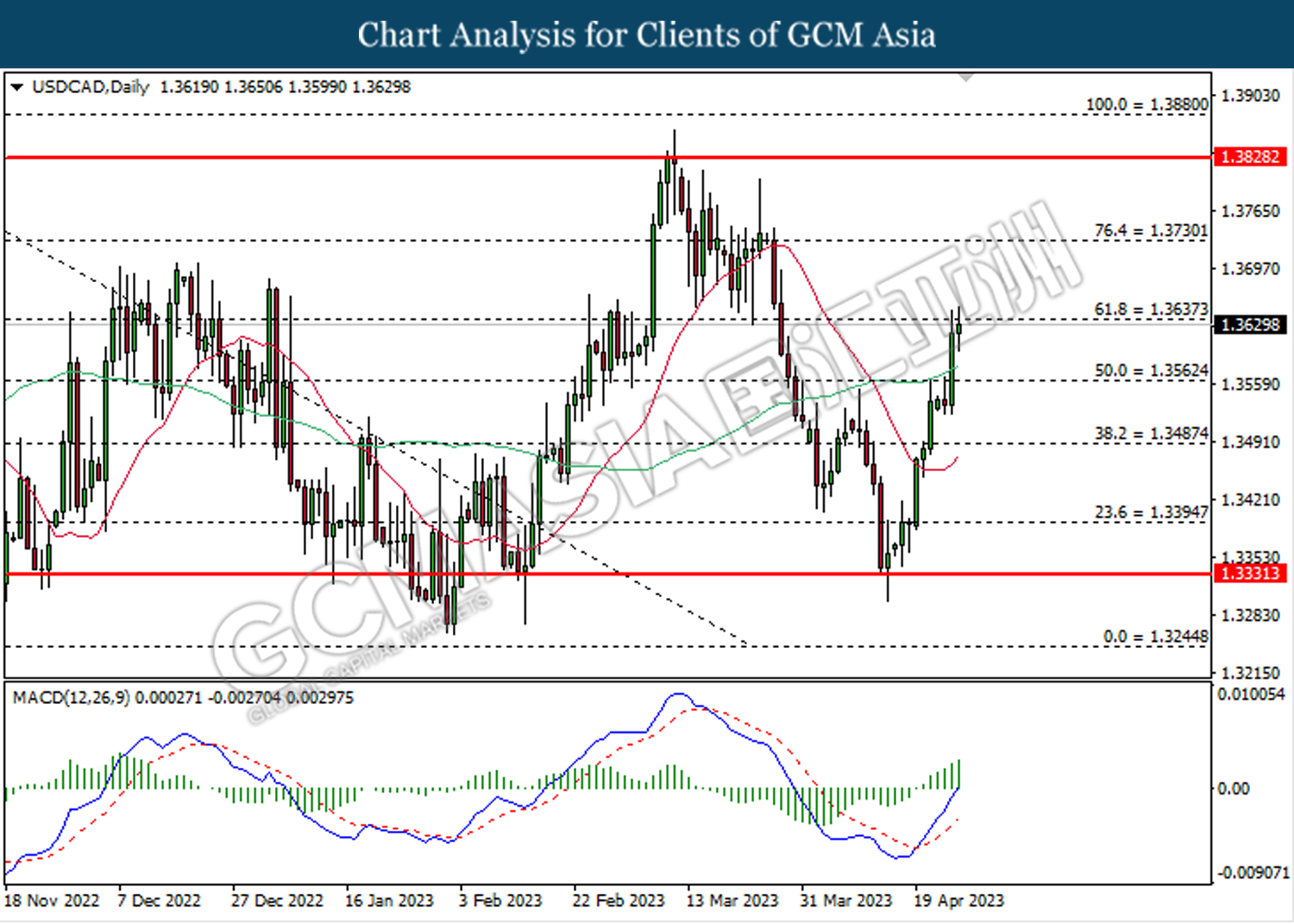Click the 1.32830 price axis value
The height and width of the screenshot is (924, 1294).
[x=1251, y=615]
